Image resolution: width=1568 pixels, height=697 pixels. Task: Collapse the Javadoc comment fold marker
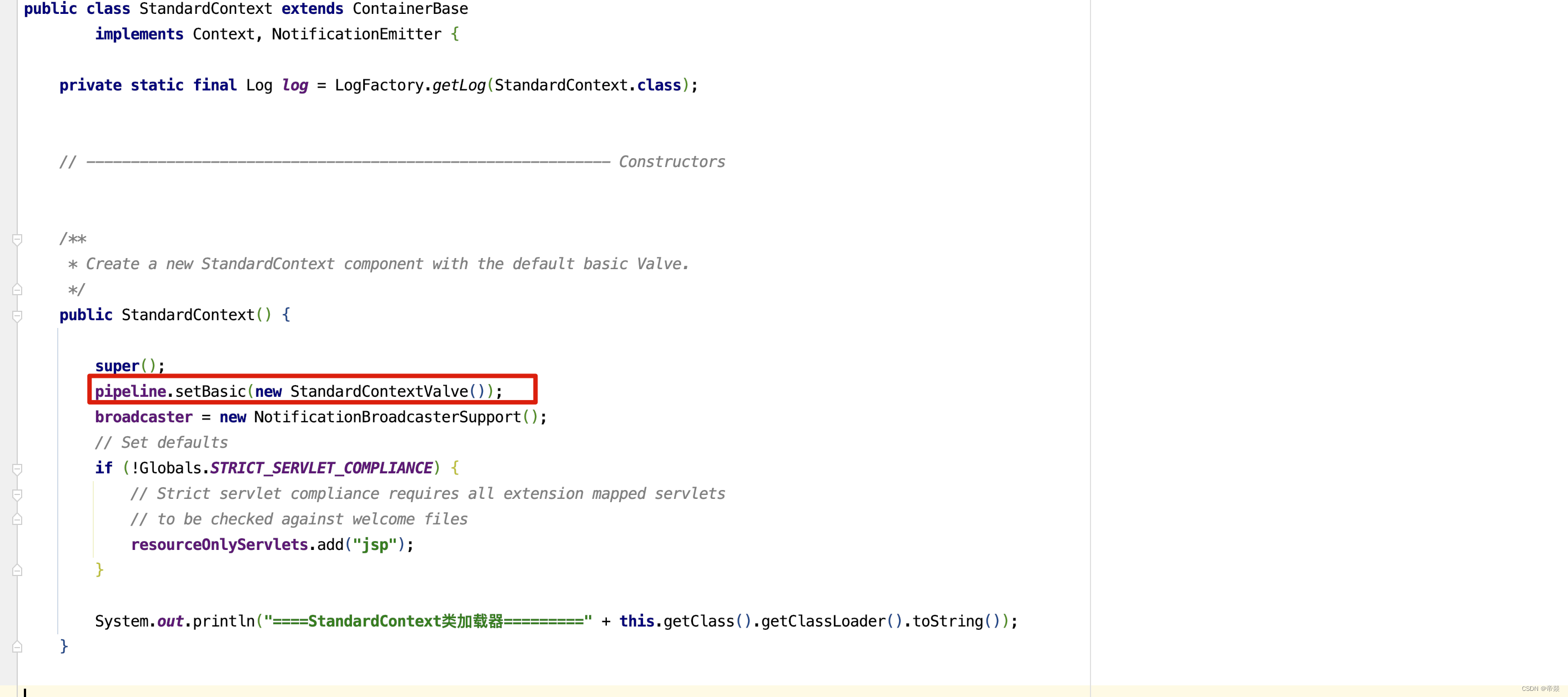(17, 240)
